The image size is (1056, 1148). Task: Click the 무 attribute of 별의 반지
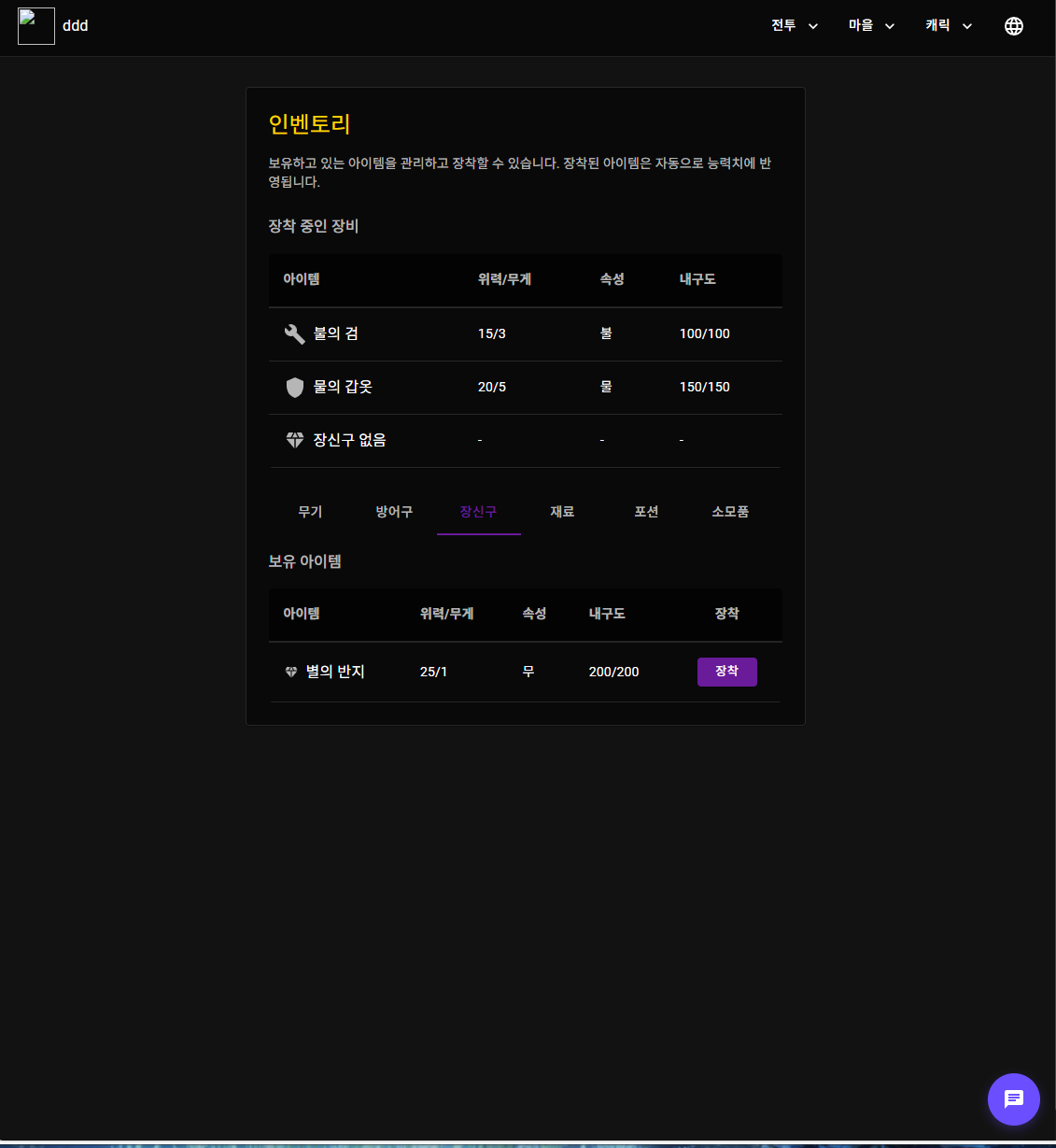pos(528,672)
